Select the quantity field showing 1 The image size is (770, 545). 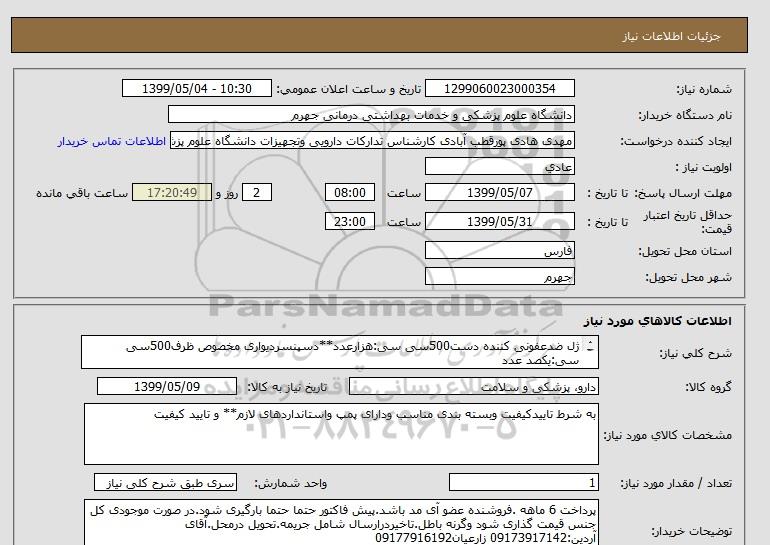tap(523, 483)
